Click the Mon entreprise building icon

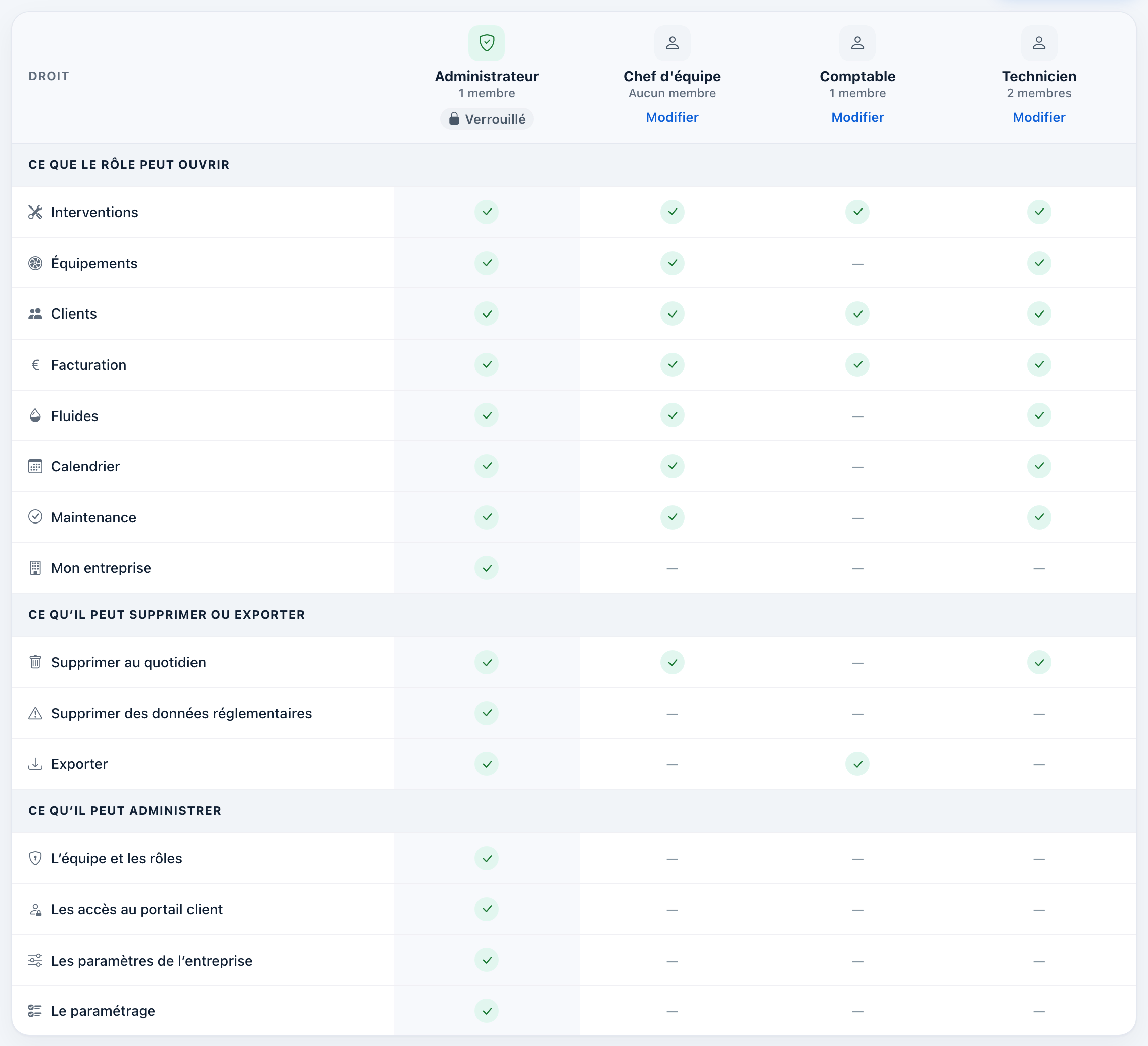[x=35, y=568]
